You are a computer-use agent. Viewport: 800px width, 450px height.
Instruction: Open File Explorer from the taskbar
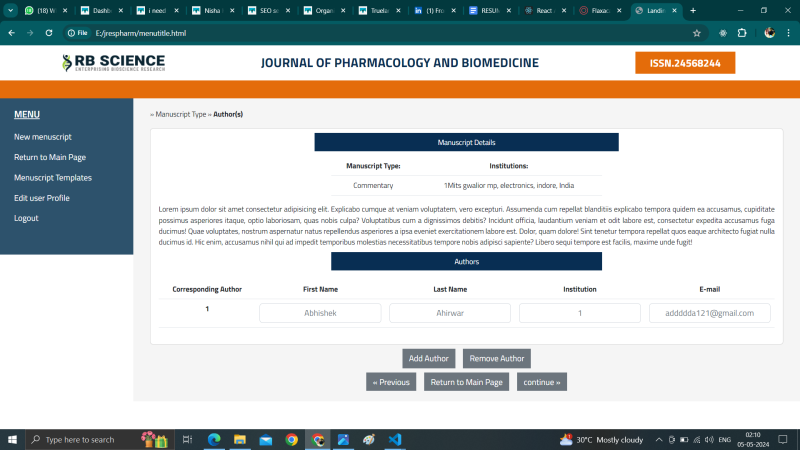coord(239,439)
